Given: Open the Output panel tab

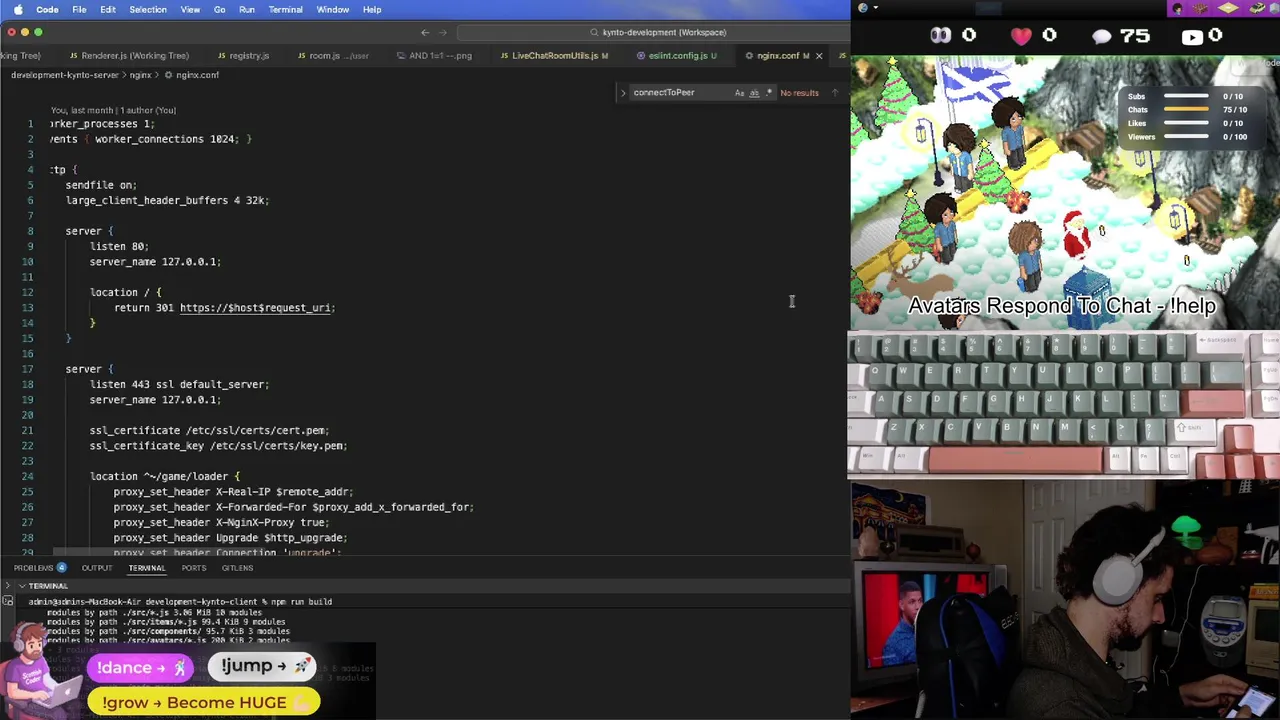Looking at the screenshot, I should click(x=97, y=568).
